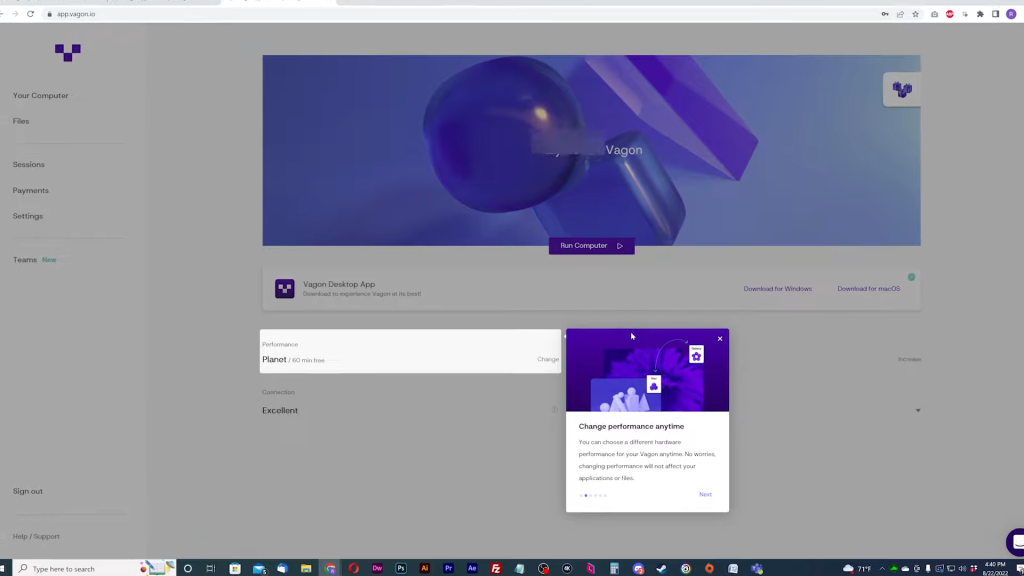This screenshot has width=1024, height=576.
Task: Open the Adblock Plus extension
Action: 950,14
